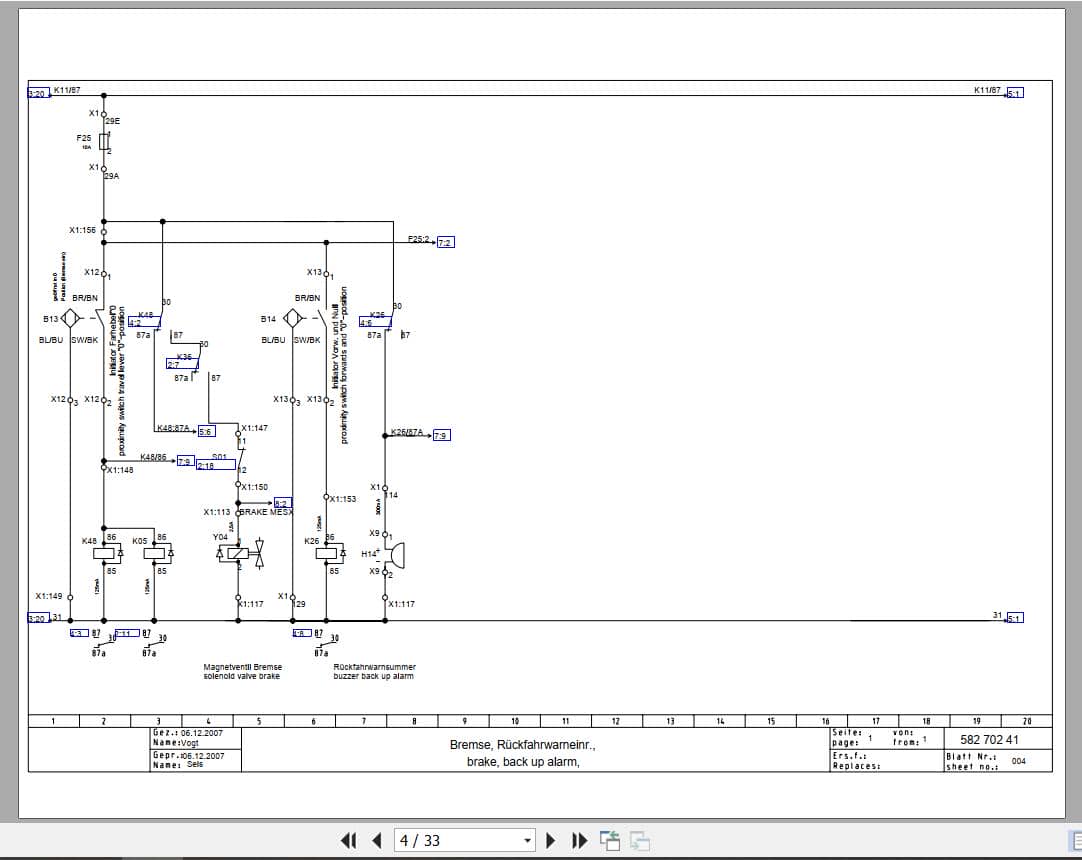Click the K48 relay coil symbol
The width and height of the screenshot is (1082, 860).
(104, 553)
